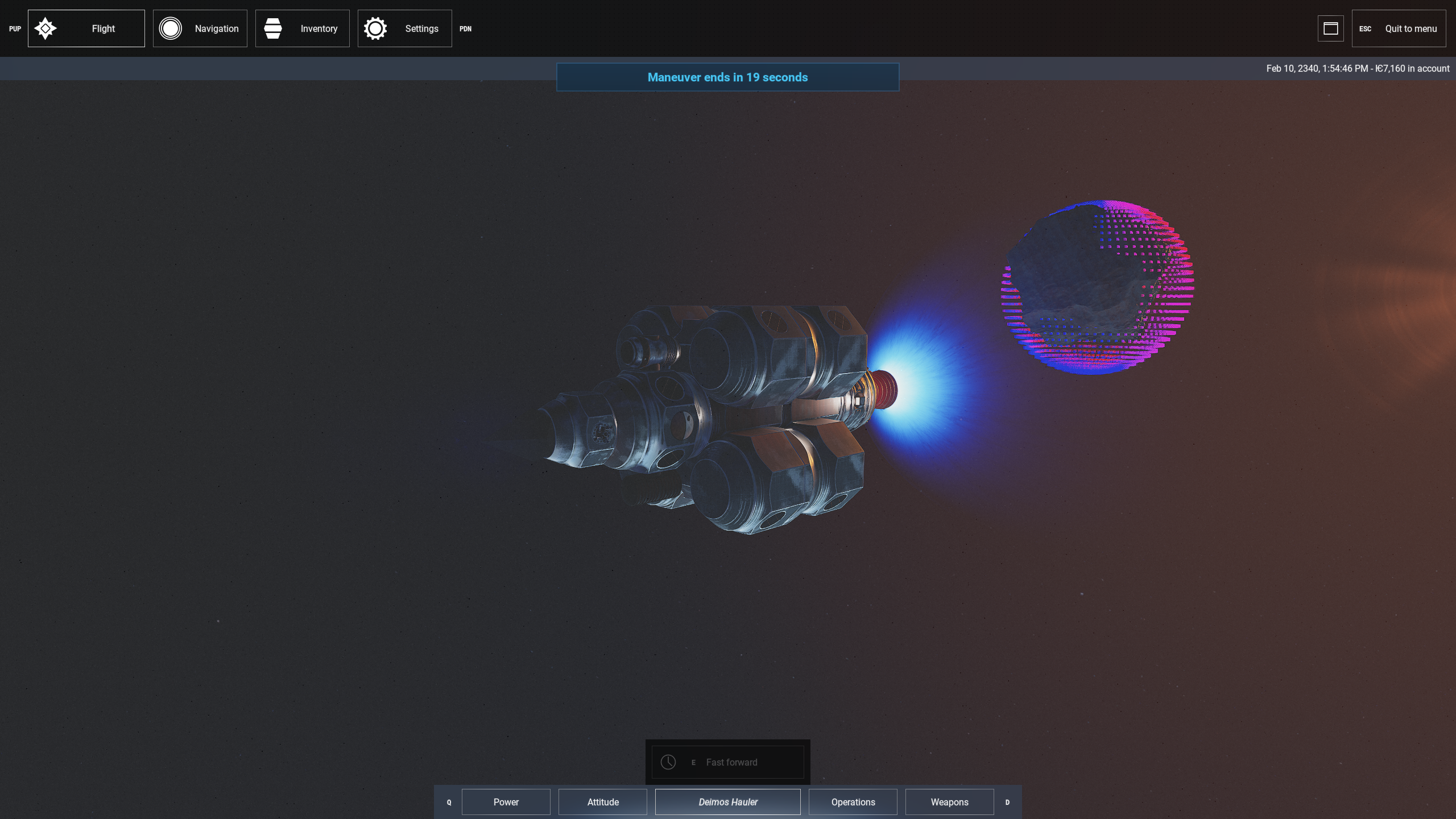Click the Flight compass icon
The width and height of the screenshot is (1456, 819).
pos(45,28)
